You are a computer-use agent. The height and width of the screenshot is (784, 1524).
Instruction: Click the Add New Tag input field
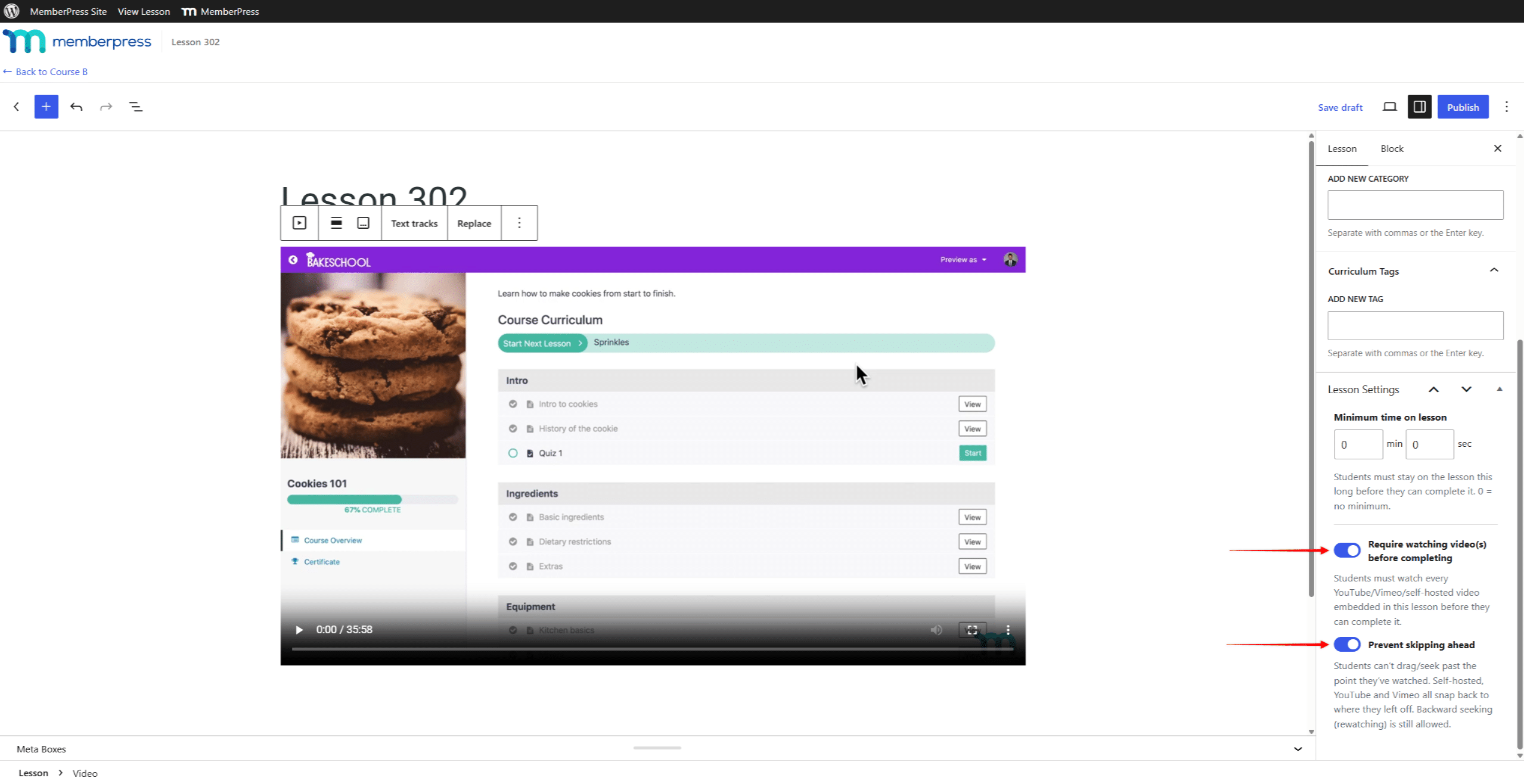click(x=1415, y=325)
